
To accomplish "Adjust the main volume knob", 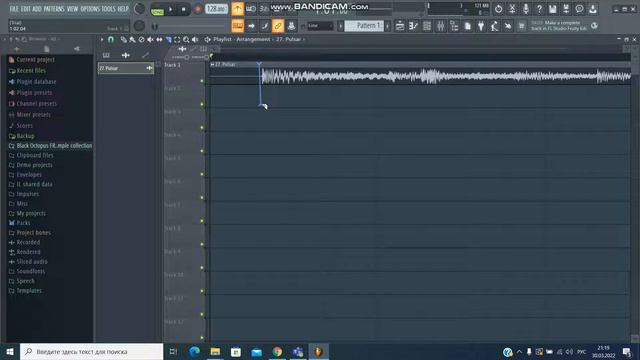I will point(140,9).
